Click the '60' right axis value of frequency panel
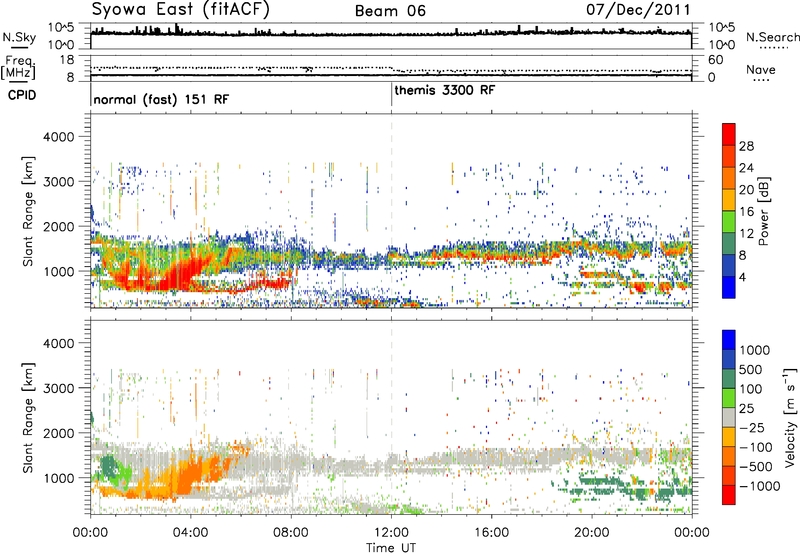Viewport: 800px width, 554px height. tap(715, 60)
